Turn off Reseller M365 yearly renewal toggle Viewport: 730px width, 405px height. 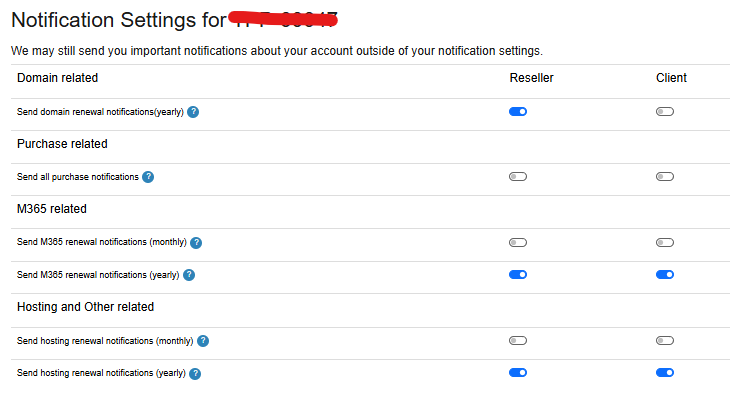[x=518, y=275]
